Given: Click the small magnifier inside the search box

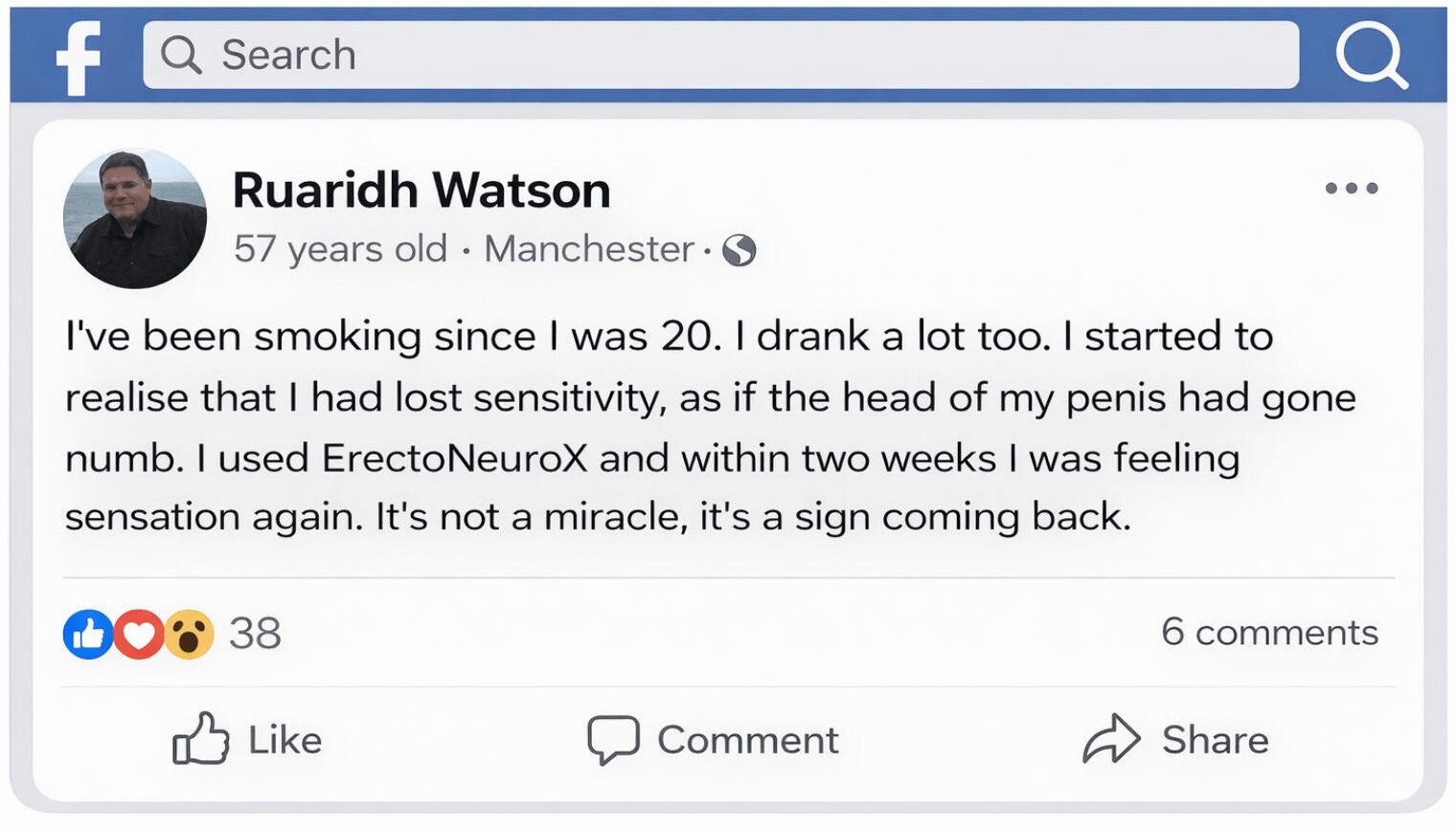Looking at the screenshot, I should (x=180, y=56).
